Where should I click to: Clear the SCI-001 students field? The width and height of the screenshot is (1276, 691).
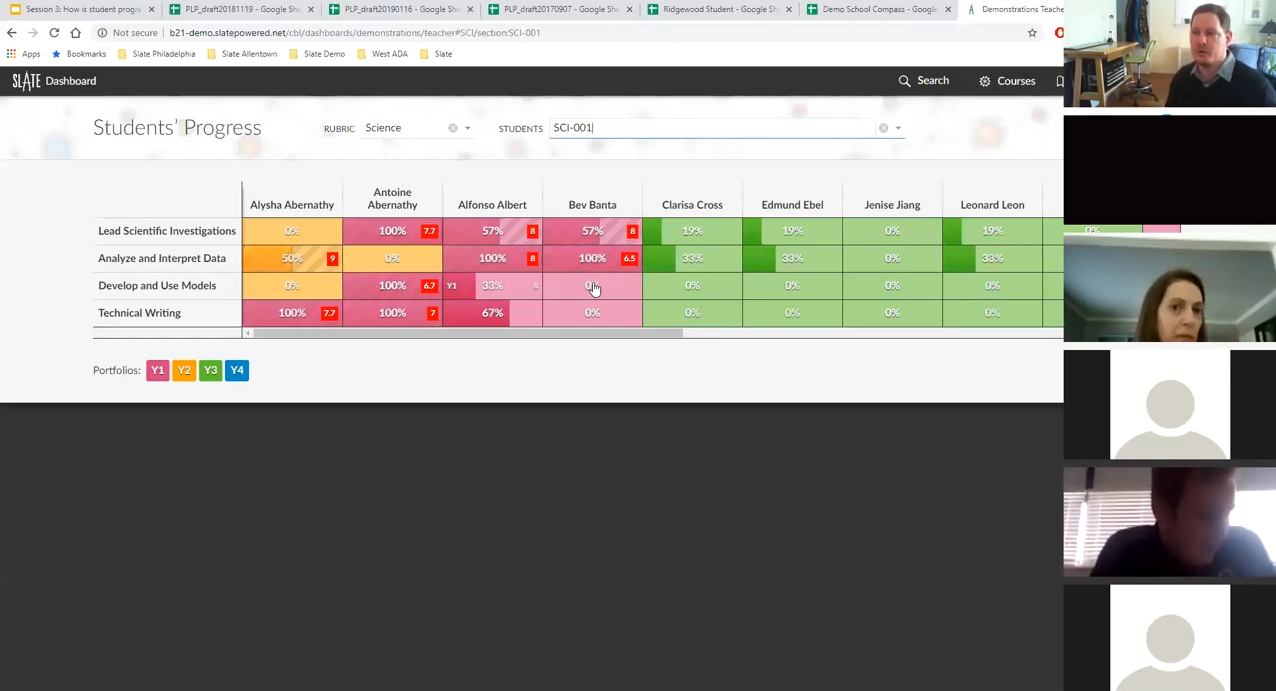pos(883,128)
